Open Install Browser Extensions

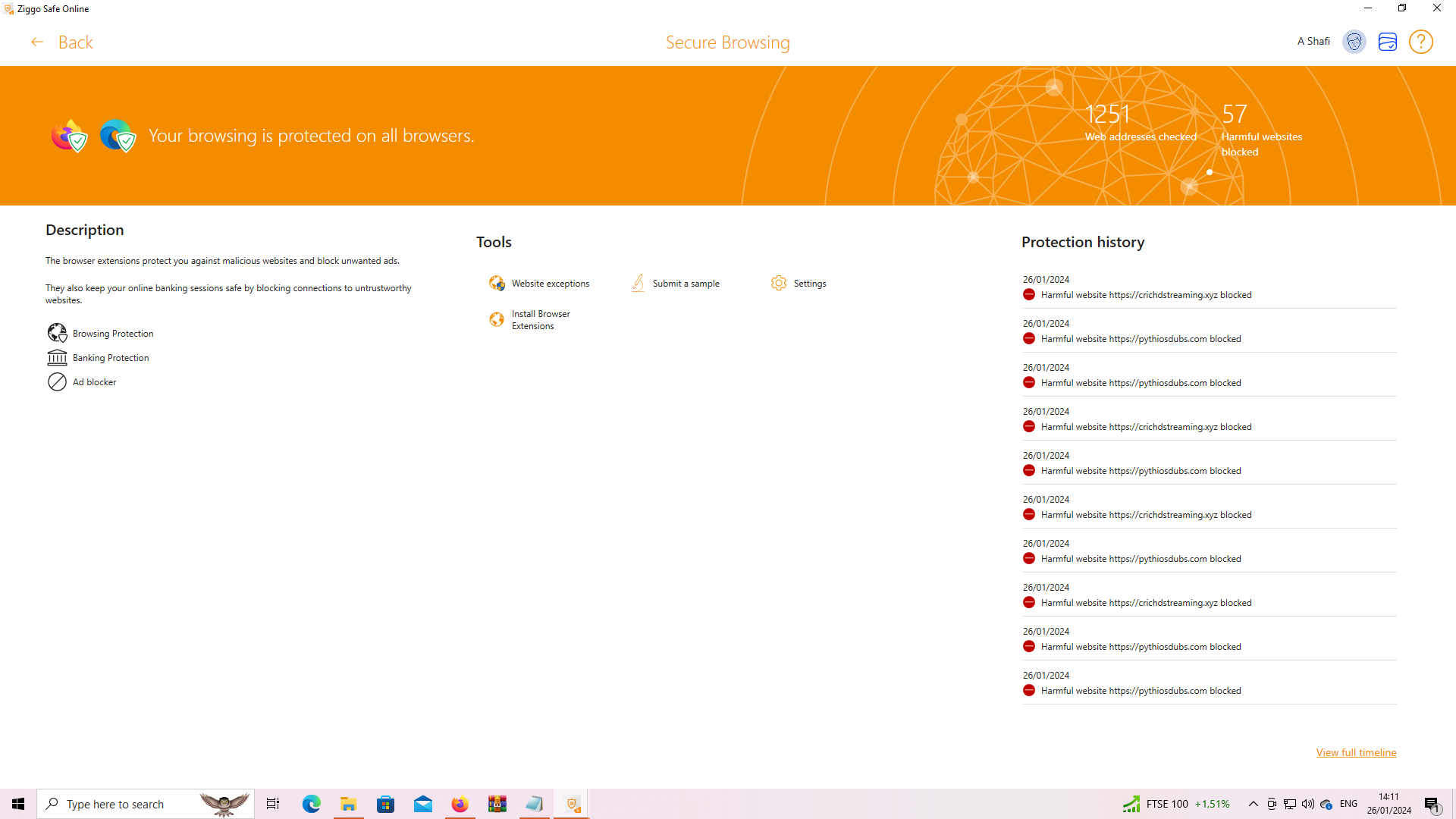coord(530,320)
